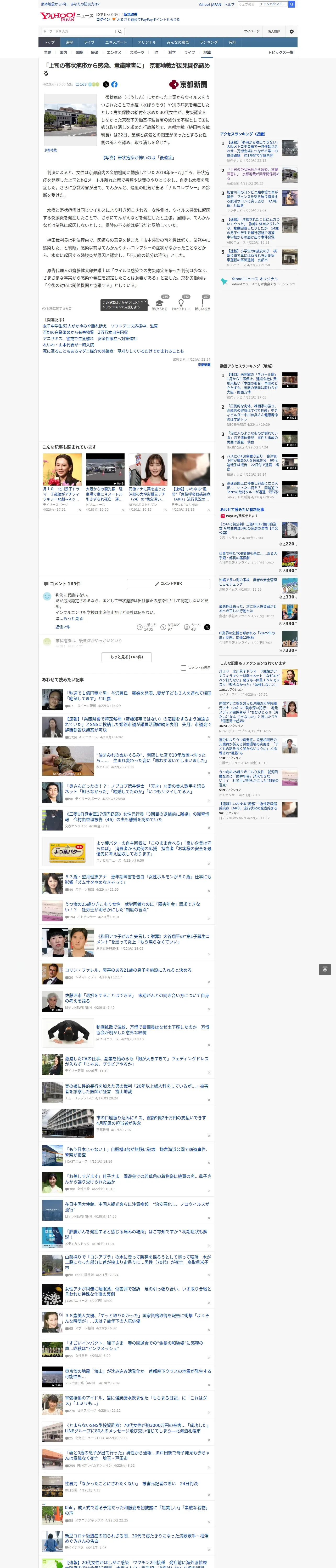Open 【写真】帯状疱疹が怖いのは「後遺症」 link

click(x=138, y=158)
